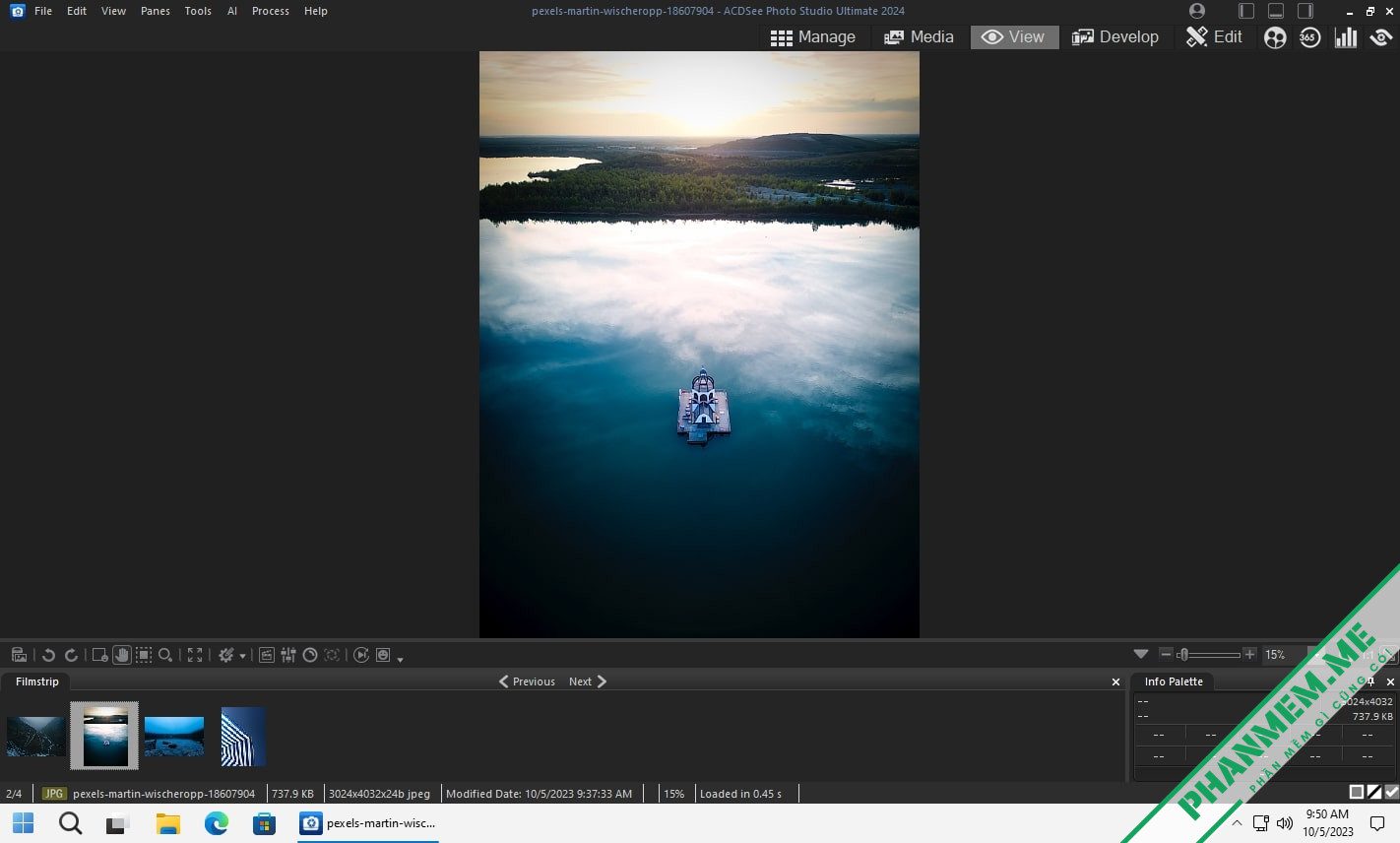The image size is (1400, 843).
Task: Open zoom options triangle dropdown
Action: point(1141,654)
